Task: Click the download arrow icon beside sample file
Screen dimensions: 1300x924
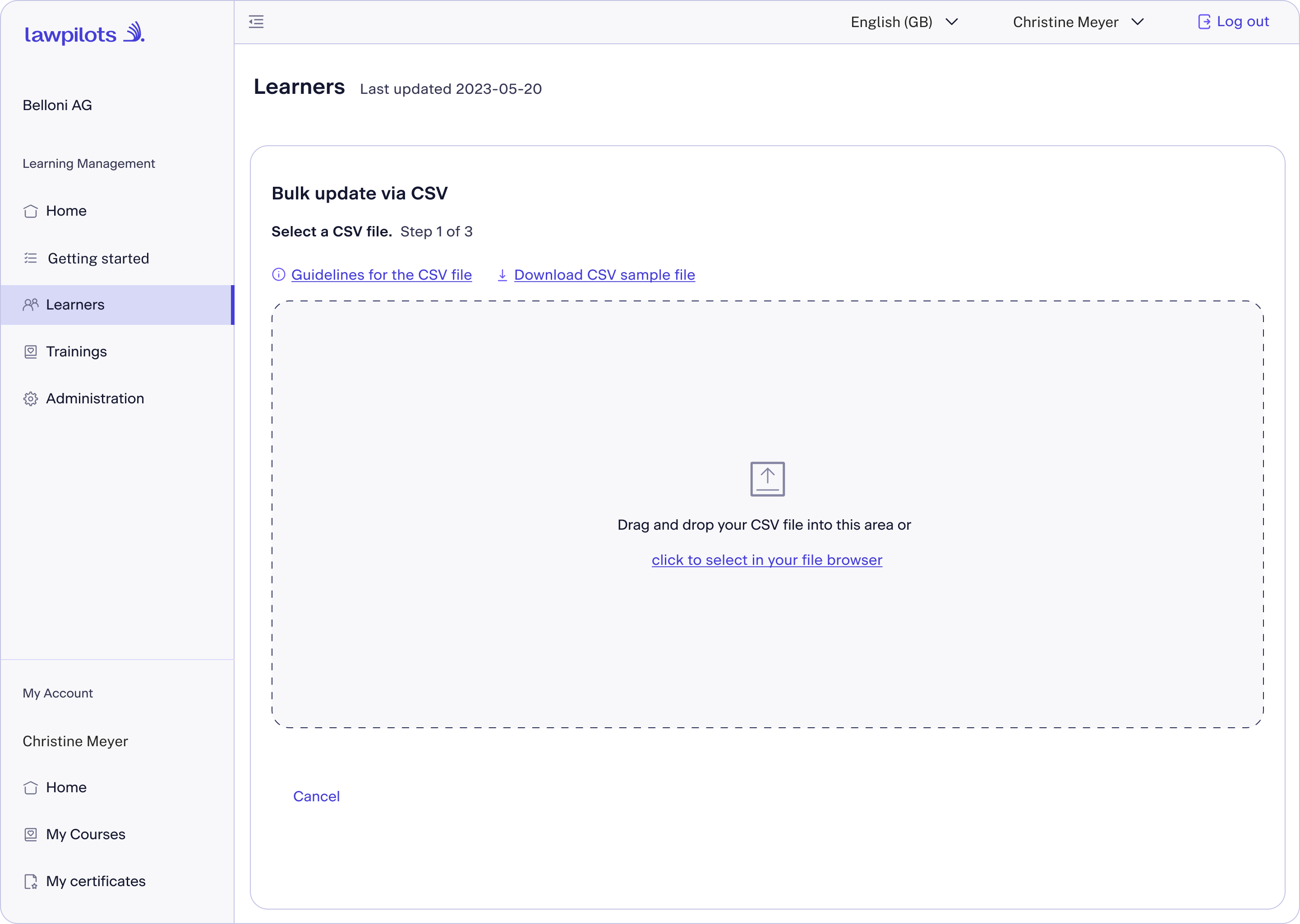Action: coord(502,275)
